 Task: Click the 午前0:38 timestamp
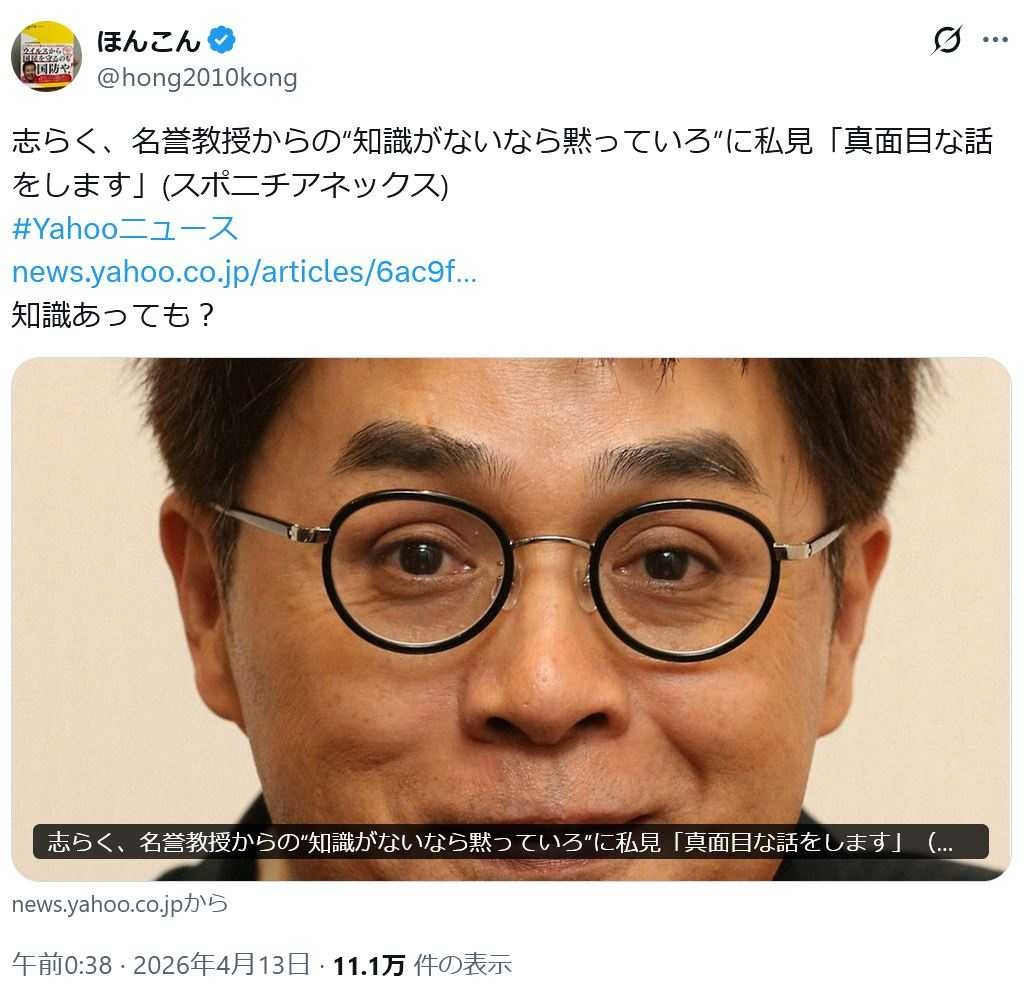62,964
